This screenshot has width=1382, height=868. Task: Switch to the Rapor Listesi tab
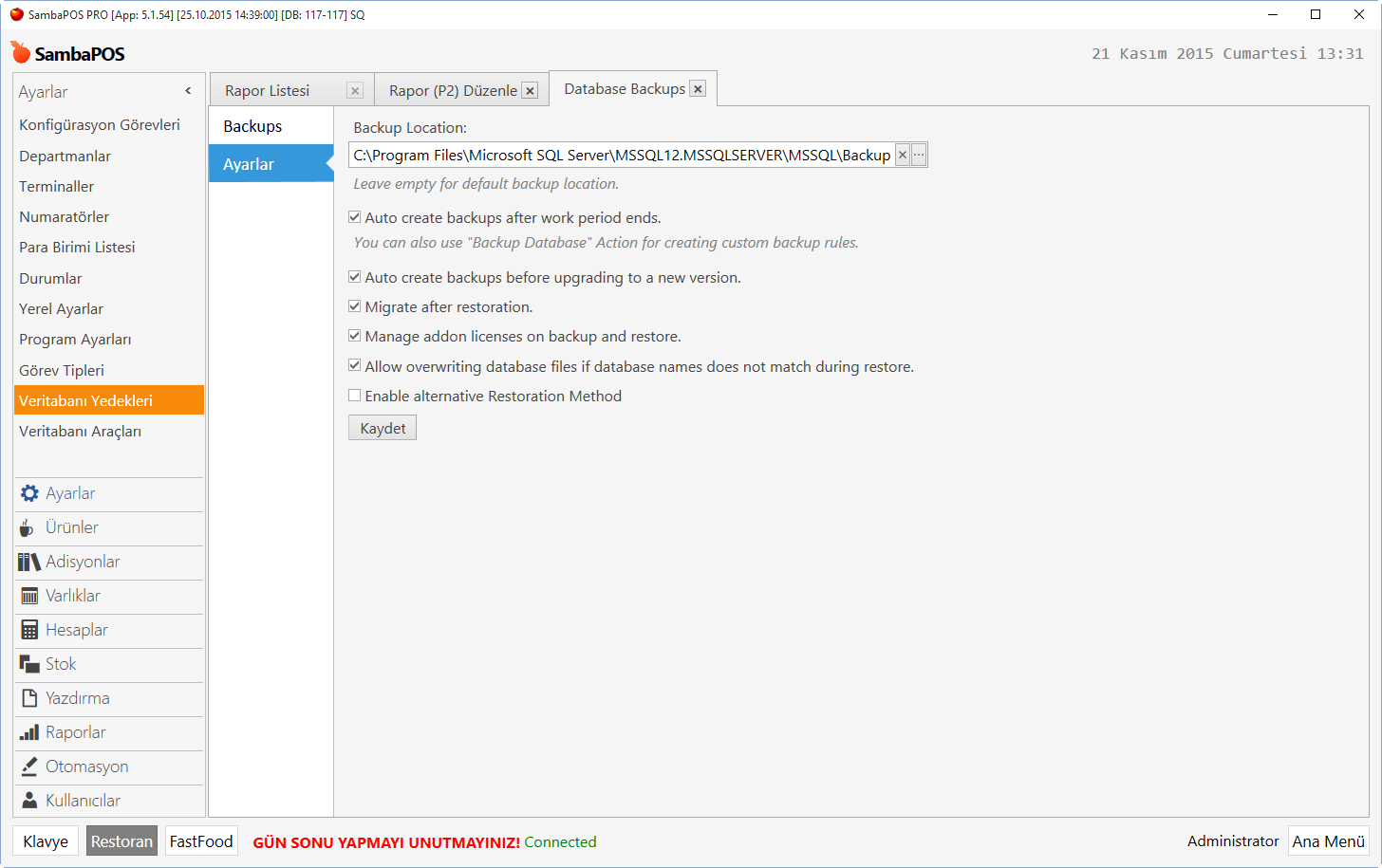pos(268,91)
